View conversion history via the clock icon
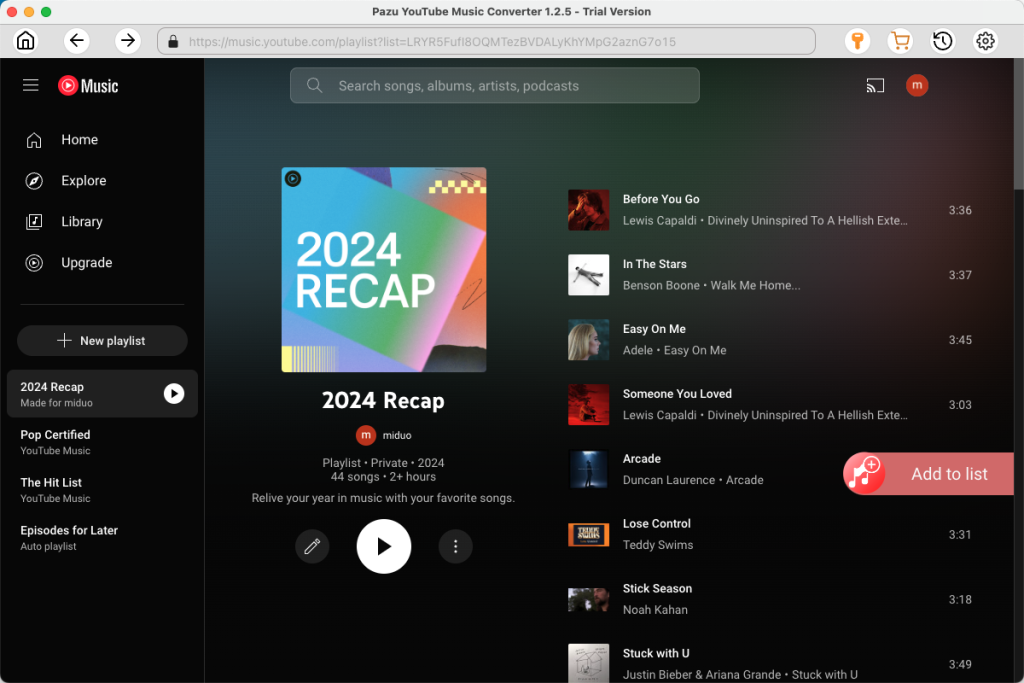Image resolution: width=1024 pixels, height=683 pixels. pos(941,41)
